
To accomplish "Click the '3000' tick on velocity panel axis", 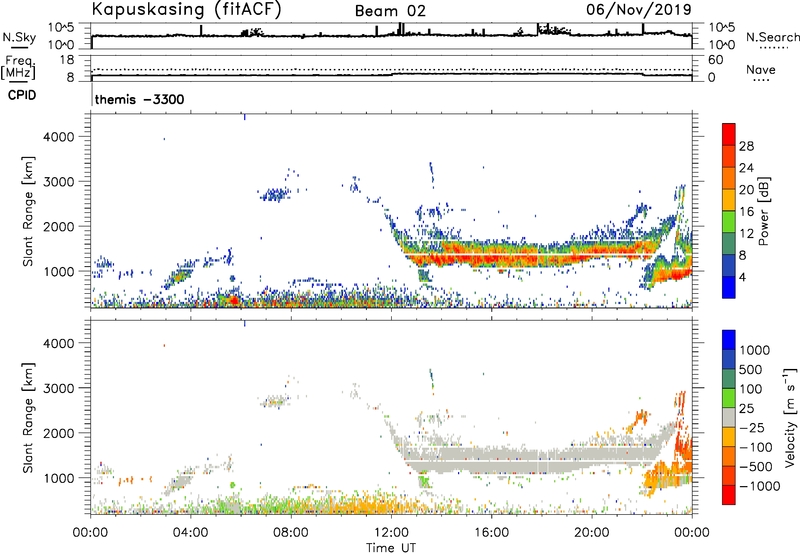I will tap(59, 388).
